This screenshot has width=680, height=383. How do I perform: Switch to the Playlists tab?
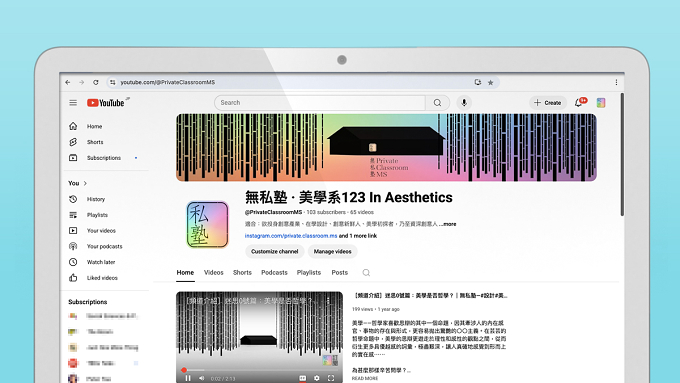click(309, 272)
